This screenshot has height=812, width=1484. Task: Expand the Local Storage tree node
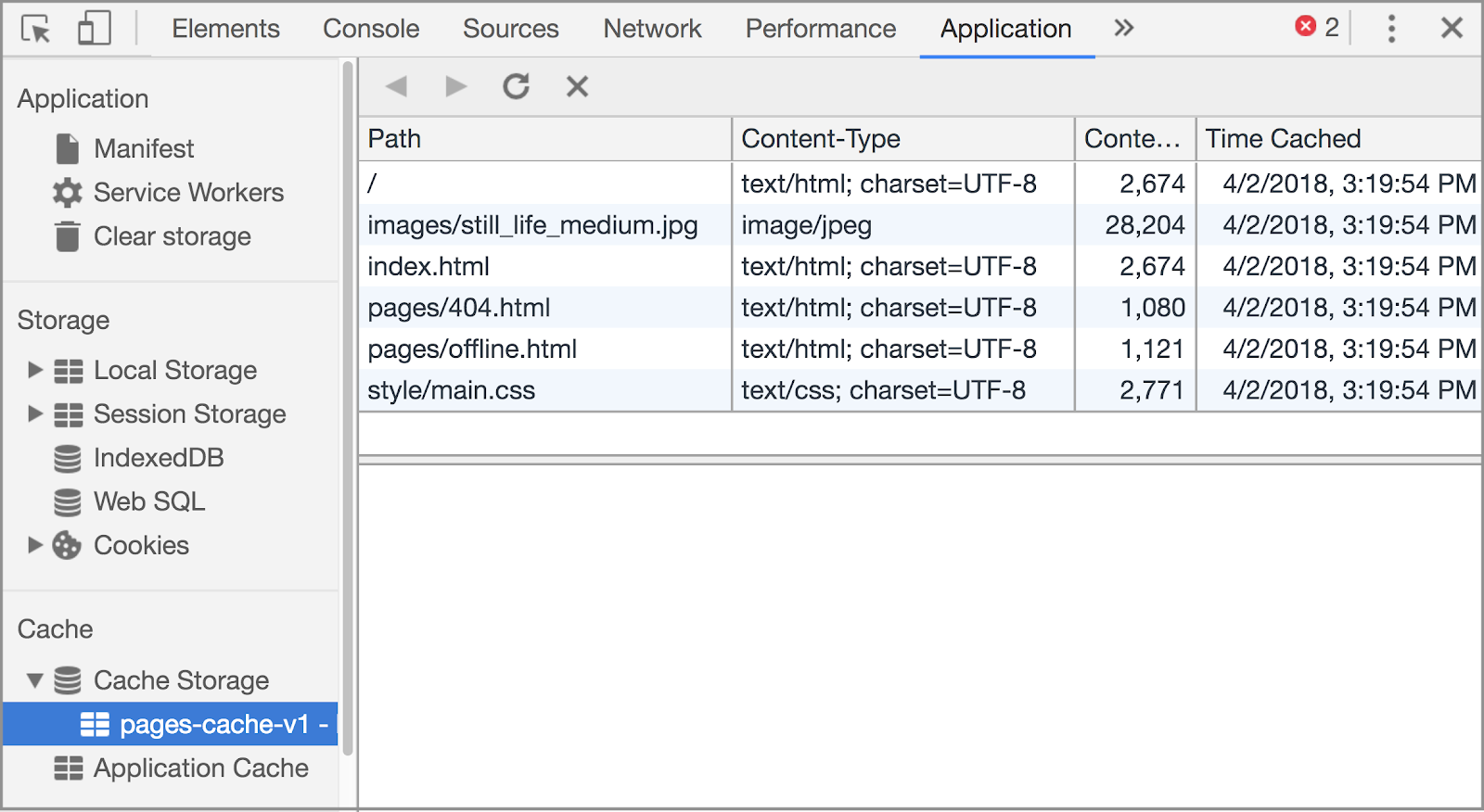tap(35, 370)
